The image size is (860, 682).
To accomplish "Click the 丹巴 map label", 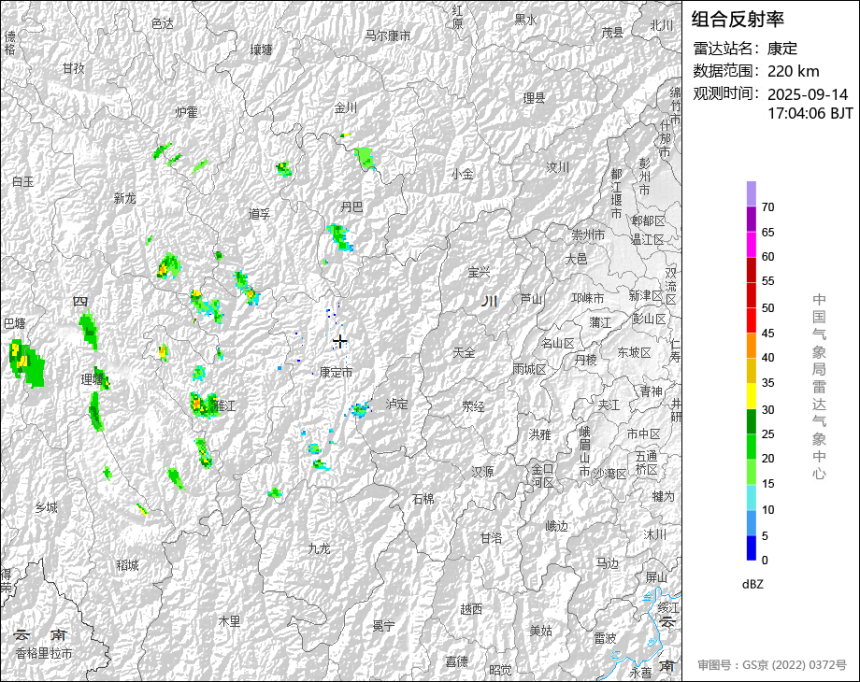I will click(352, 207).
